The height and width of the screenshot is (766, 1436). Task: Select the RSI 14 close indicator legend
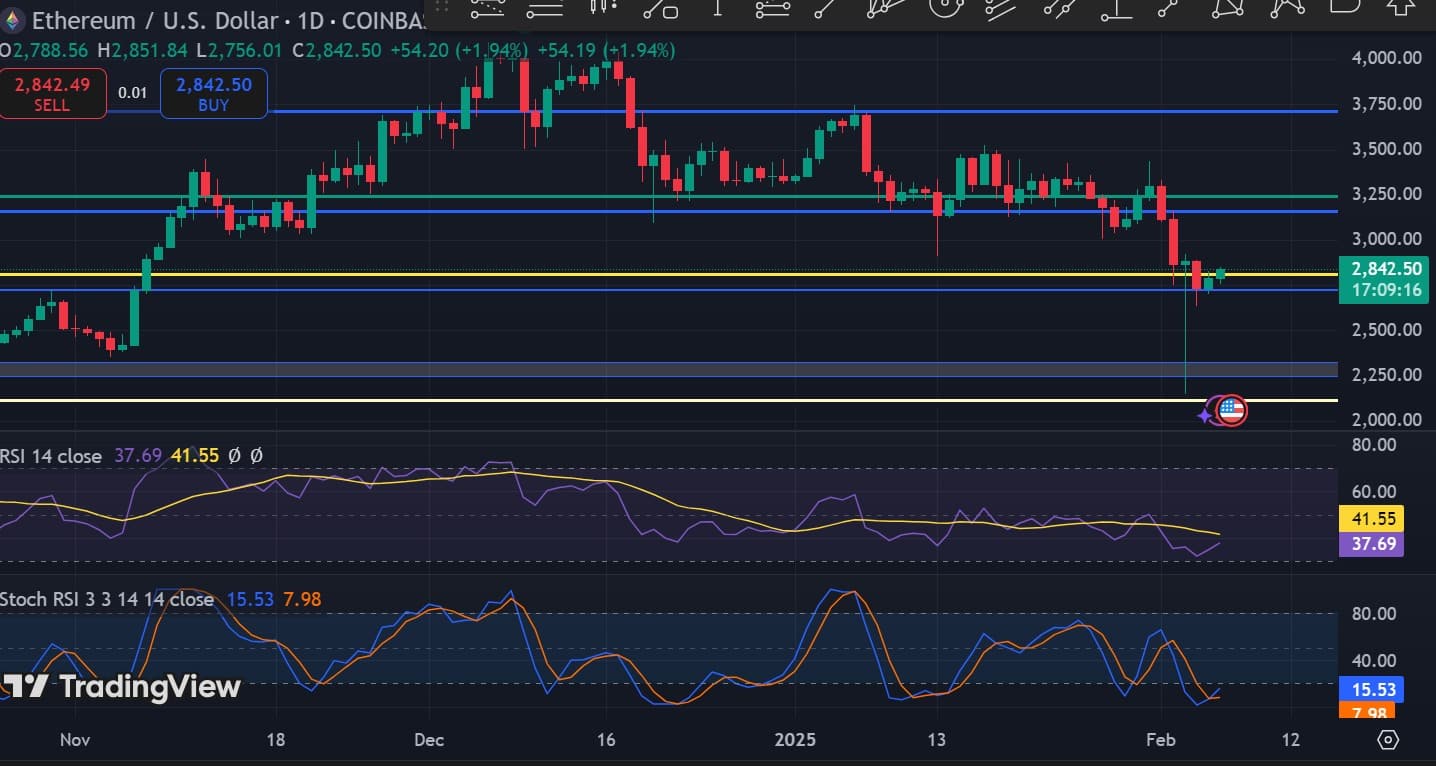tap(51, 456)
